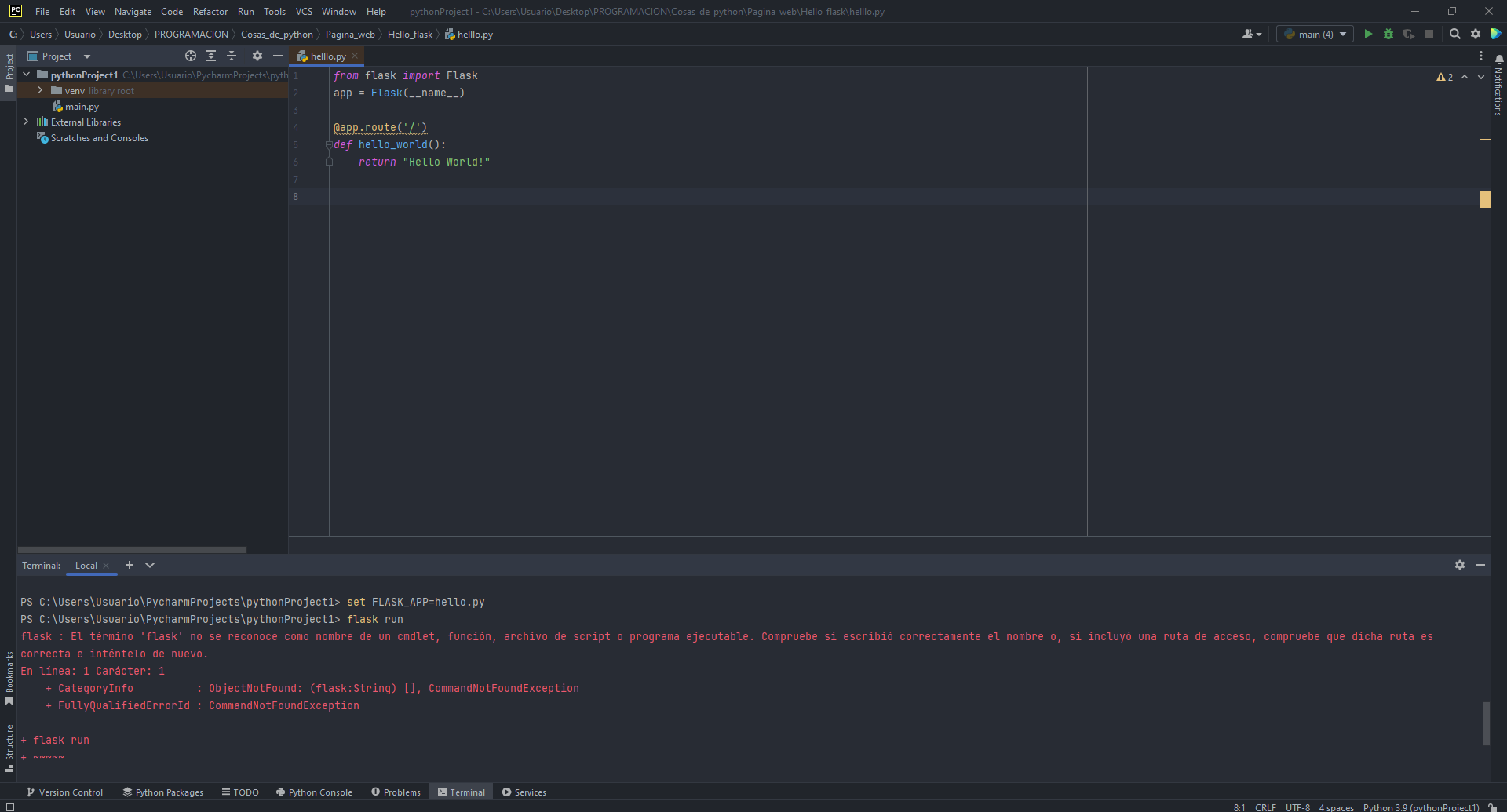Open the File menu
The height and width of the screenshot is (812, 1507).
click(42, 12)
